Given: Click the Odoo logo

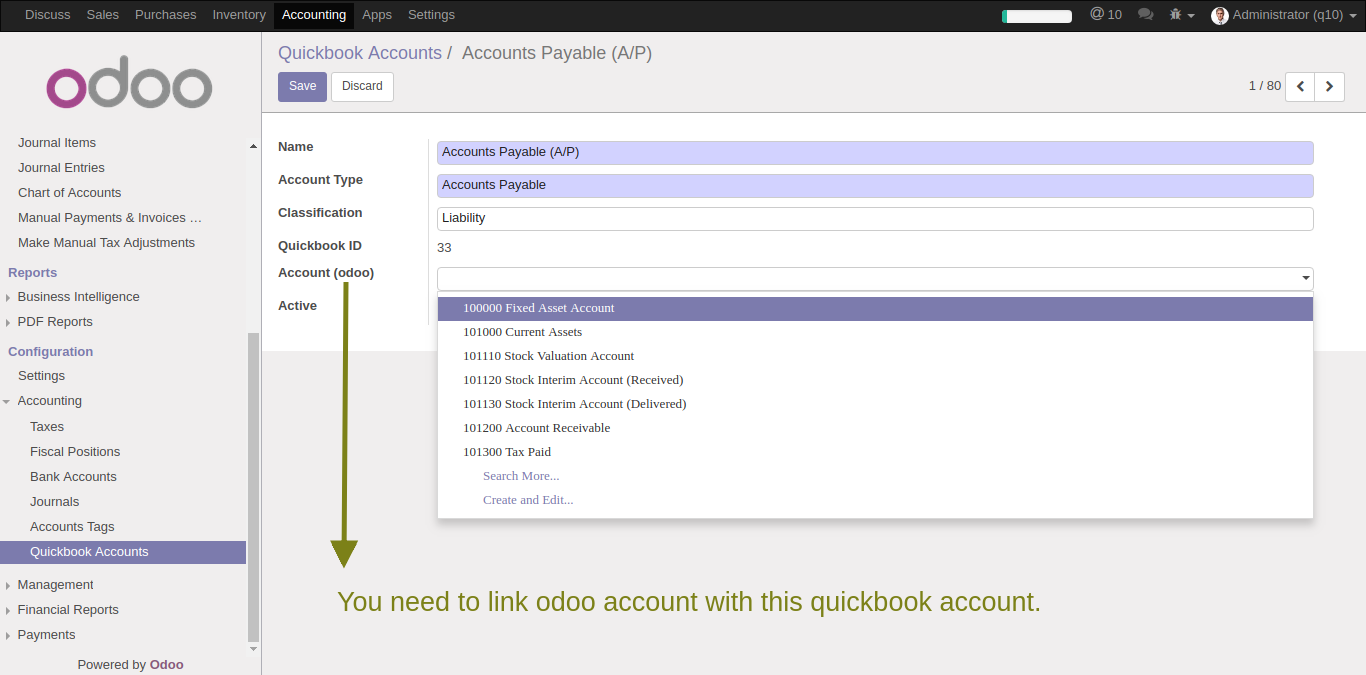Looking at the screenshot, I should tap(129, 82).
